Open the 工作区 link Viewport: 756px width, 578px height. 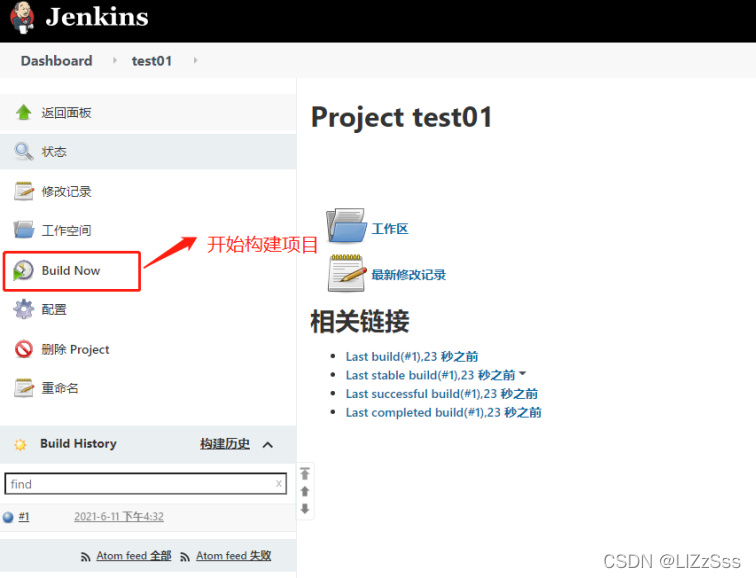[x=390, y=229]
